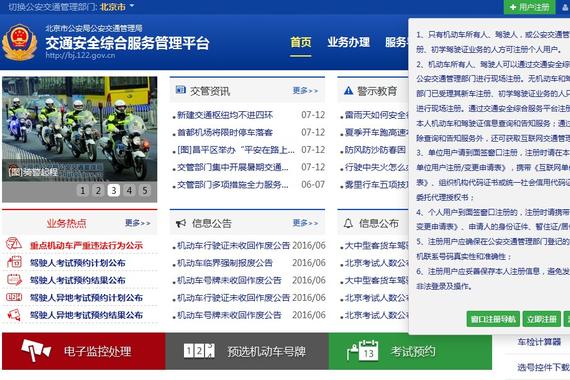Screen dimensions: 570x380
Task: Open the 首页 navigation tab
Action: 301,42
